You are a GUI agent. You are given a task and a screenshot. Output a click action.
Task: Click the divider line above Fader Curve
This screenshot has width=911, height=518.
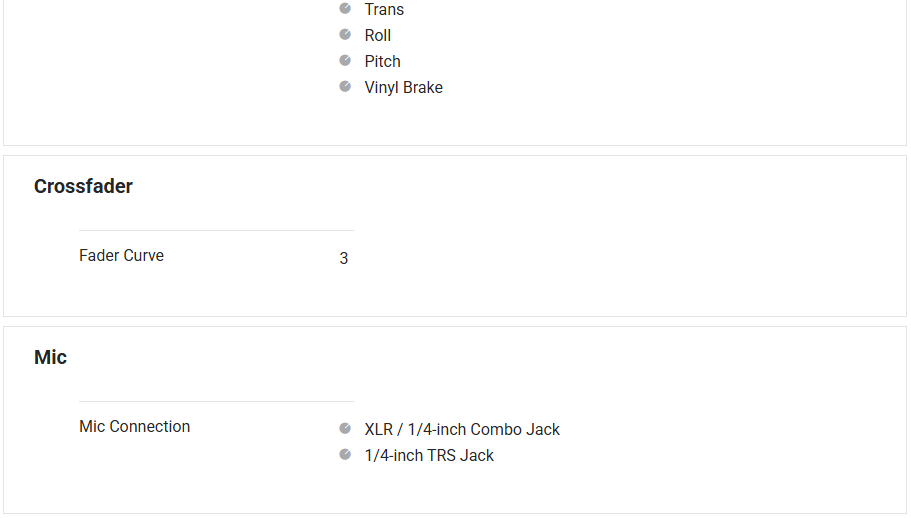point(216,231)
